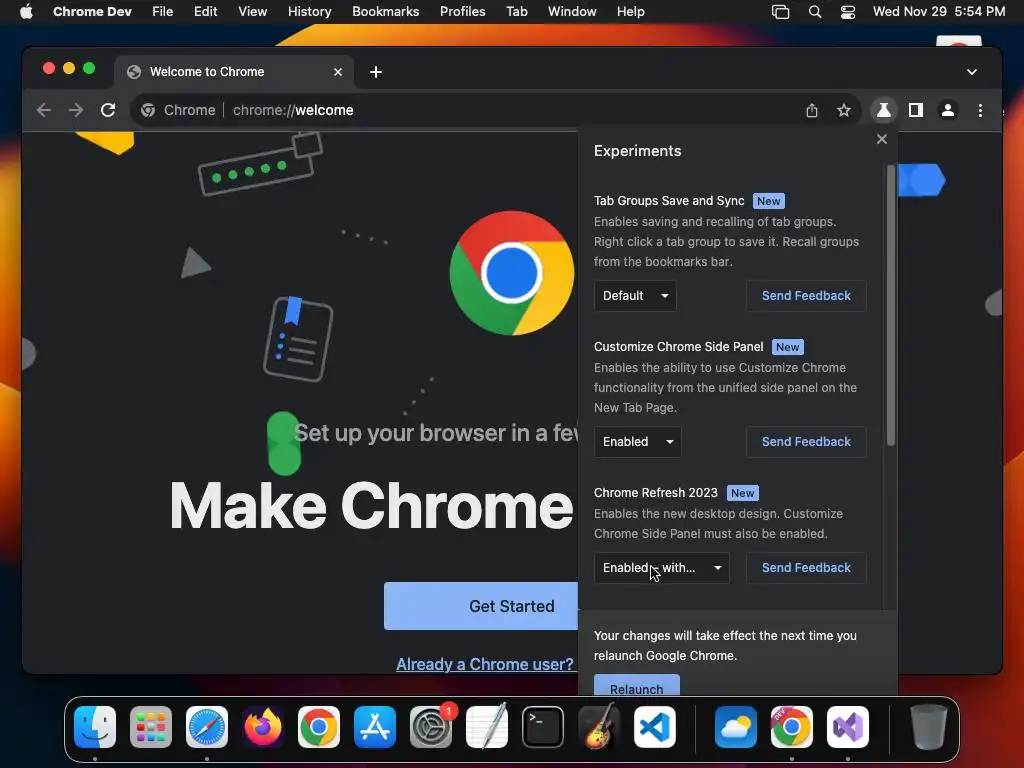
Task: Open the Profiles menu
Action: (x=462, y=11)
